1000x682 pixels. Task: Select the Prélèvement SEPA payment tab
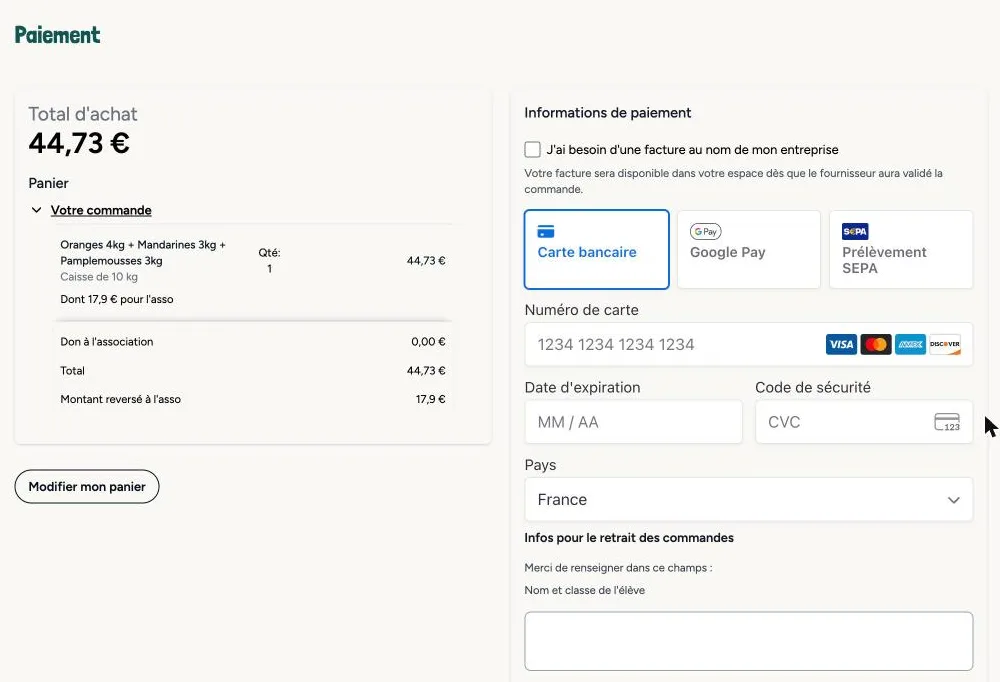(901, 249)
